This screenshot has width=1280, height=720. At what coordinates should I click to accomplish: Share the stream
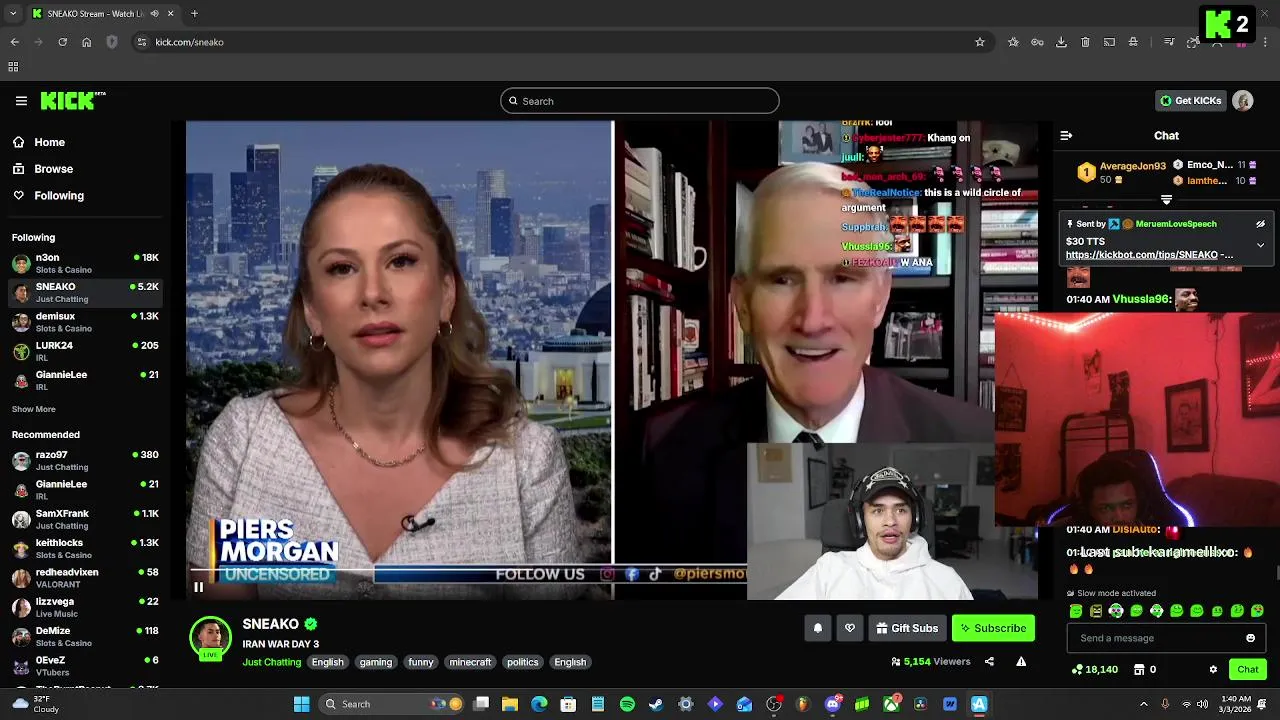tap(989, 662)
